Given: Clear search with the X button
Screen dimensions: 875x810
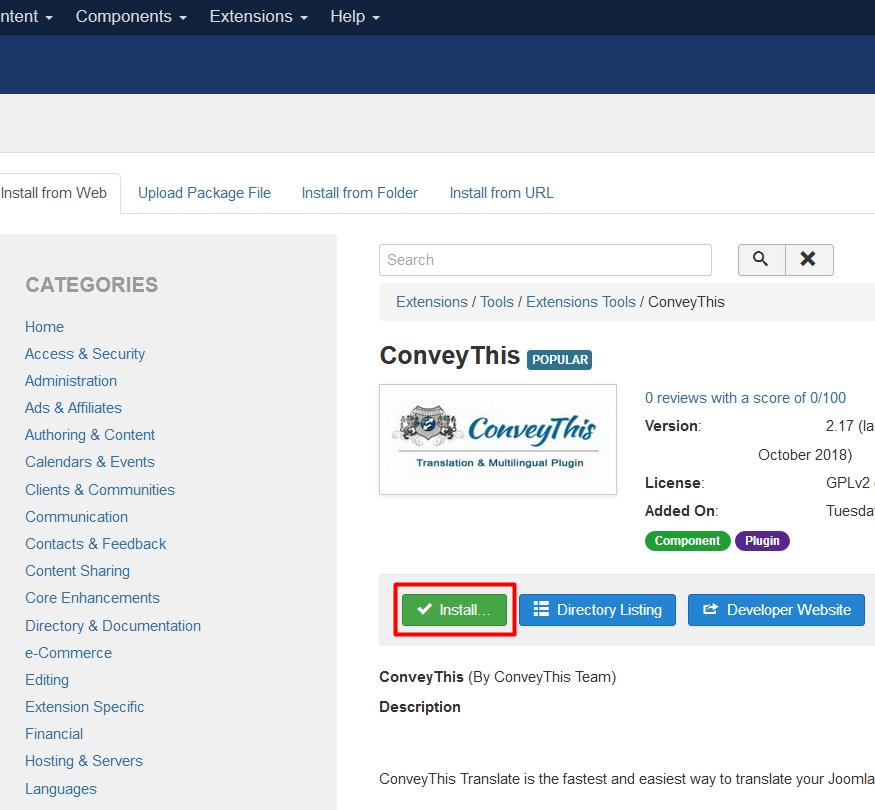Looking at the screenshot, I should click(x=809, y=259).
